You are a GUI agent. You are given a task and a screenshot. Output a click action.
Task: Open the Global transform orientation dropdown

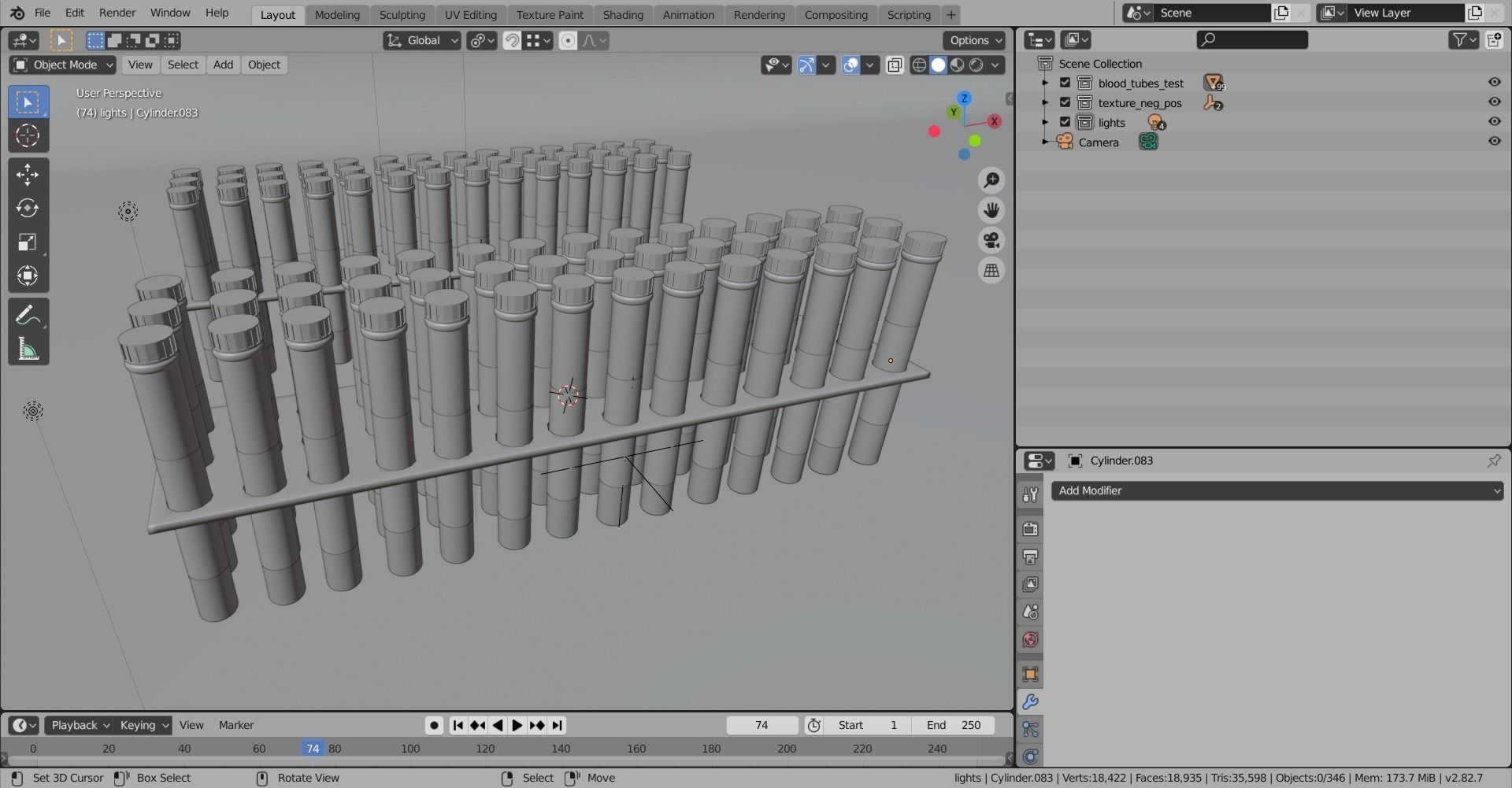(421, 40)
